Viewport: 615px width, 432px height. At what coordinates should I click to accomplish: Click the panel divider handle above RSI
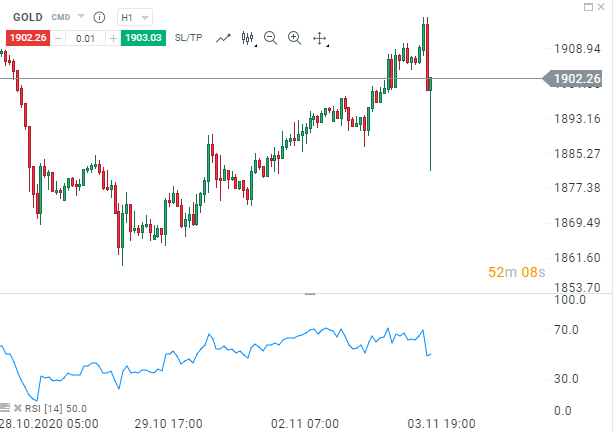pyautogui.click(x=309, y=294)
